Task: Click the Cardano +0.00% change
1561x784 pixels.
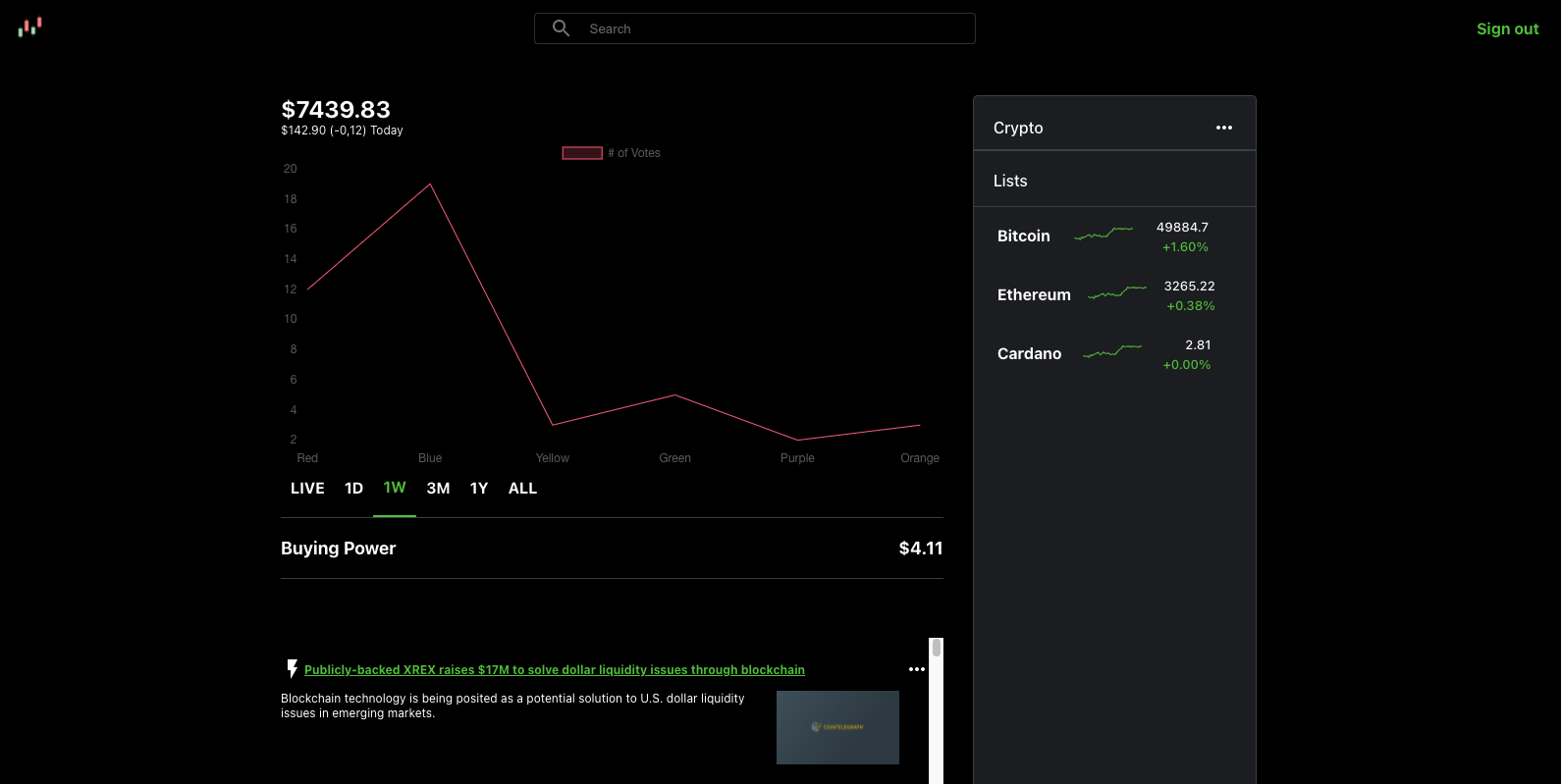Action: (1186, 365)
